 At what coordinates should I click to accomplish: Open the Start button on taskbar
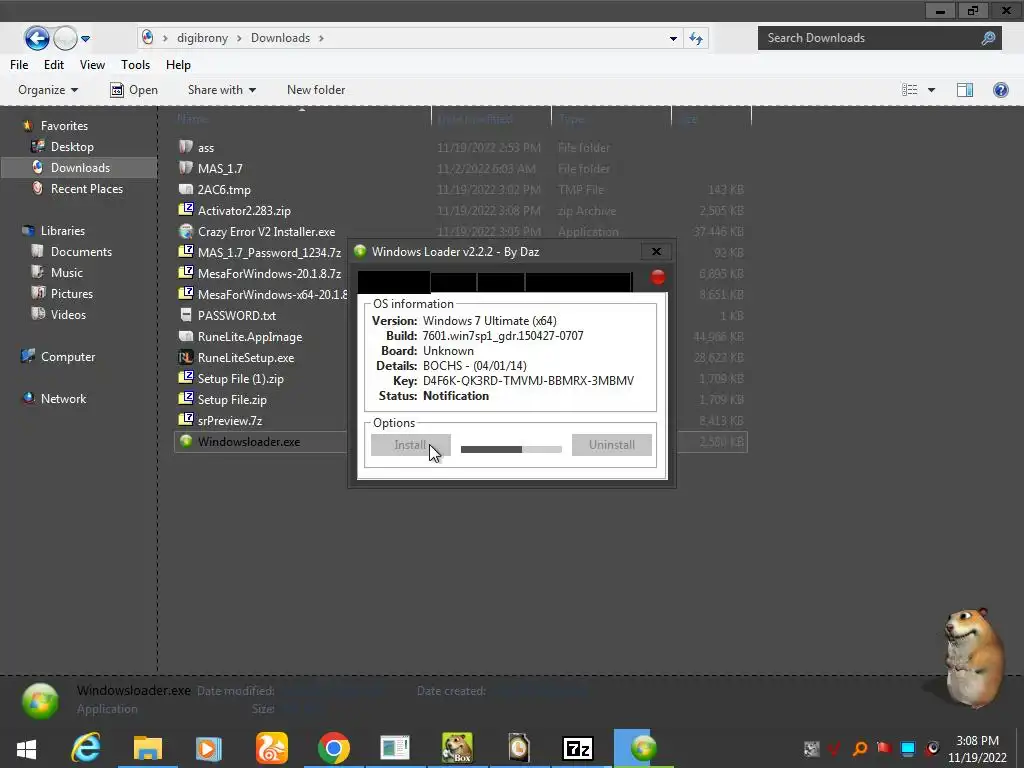point(27,748)
